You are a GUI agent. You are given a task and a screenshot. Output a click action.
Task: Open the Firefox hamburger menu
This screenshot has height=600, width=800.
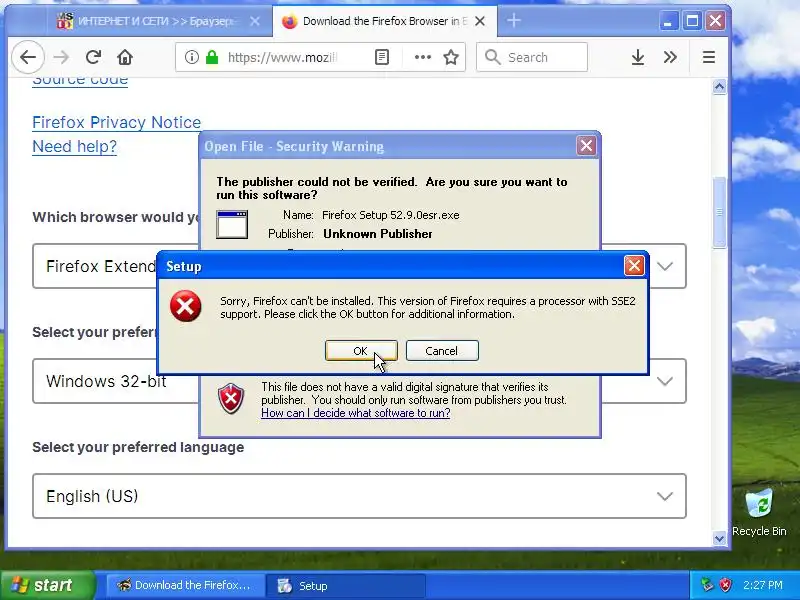pos(709,57)
